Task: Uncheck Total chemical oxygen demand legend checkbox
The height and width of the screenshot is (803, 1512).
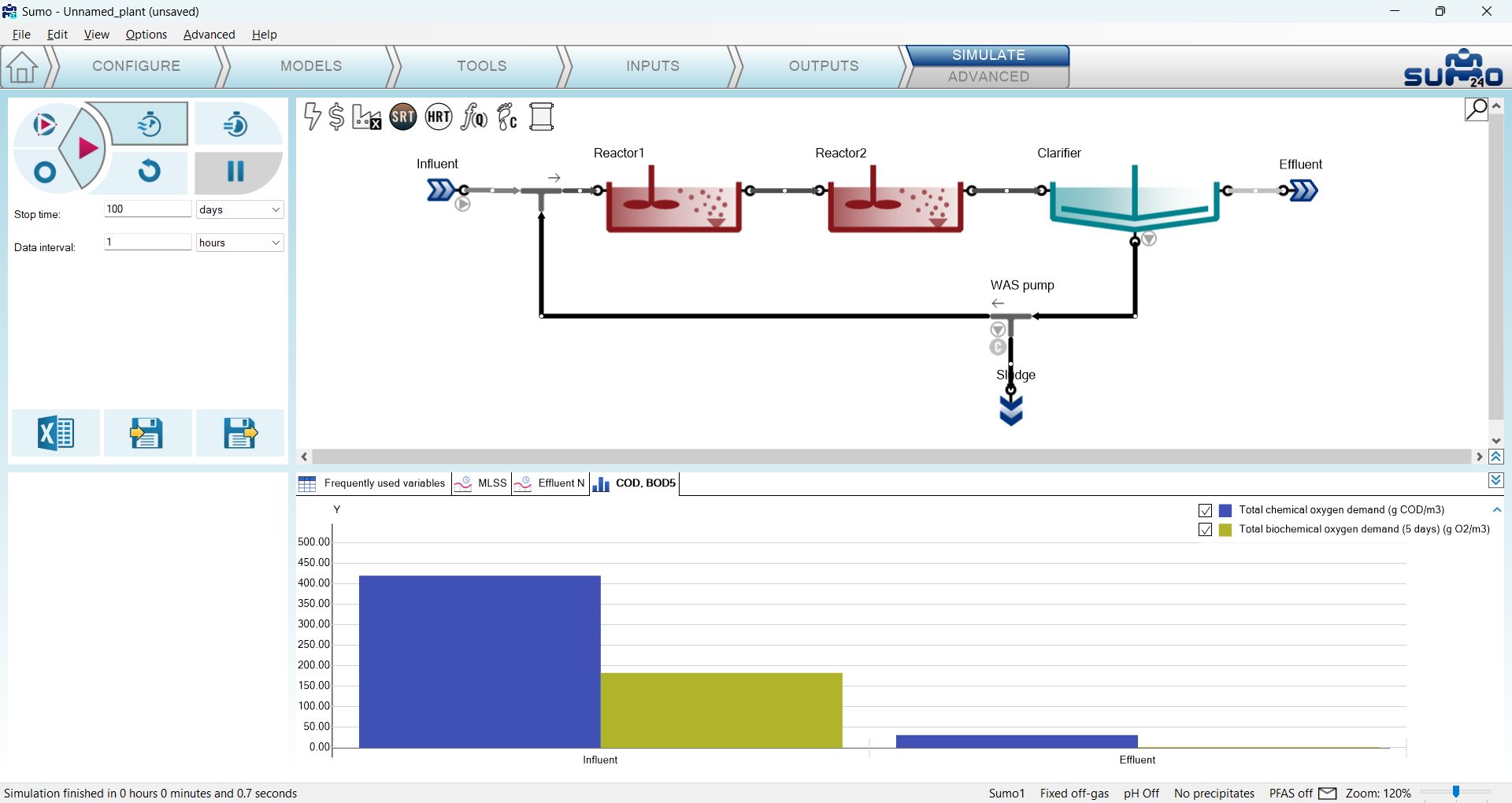Action: [x=1205, y=510]
